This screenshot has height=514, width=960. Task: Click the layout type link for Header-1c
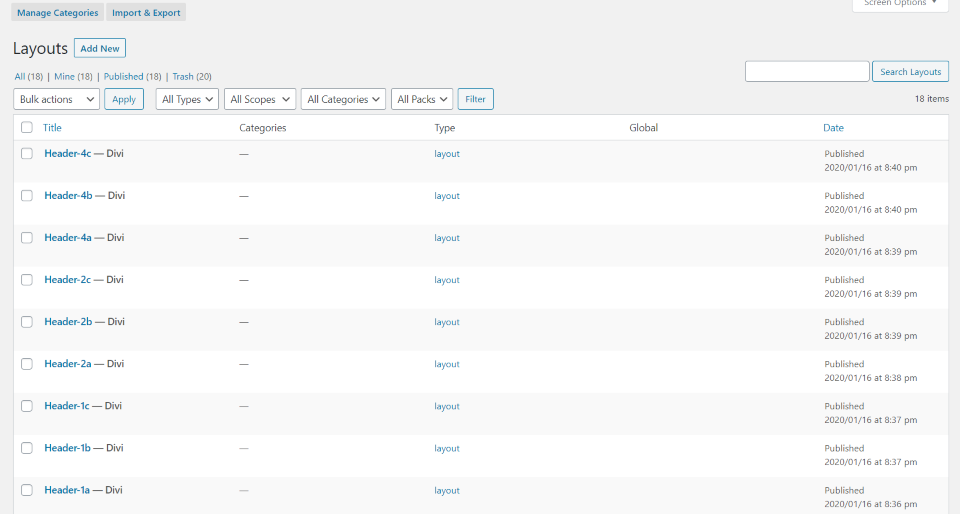point(447,406)
